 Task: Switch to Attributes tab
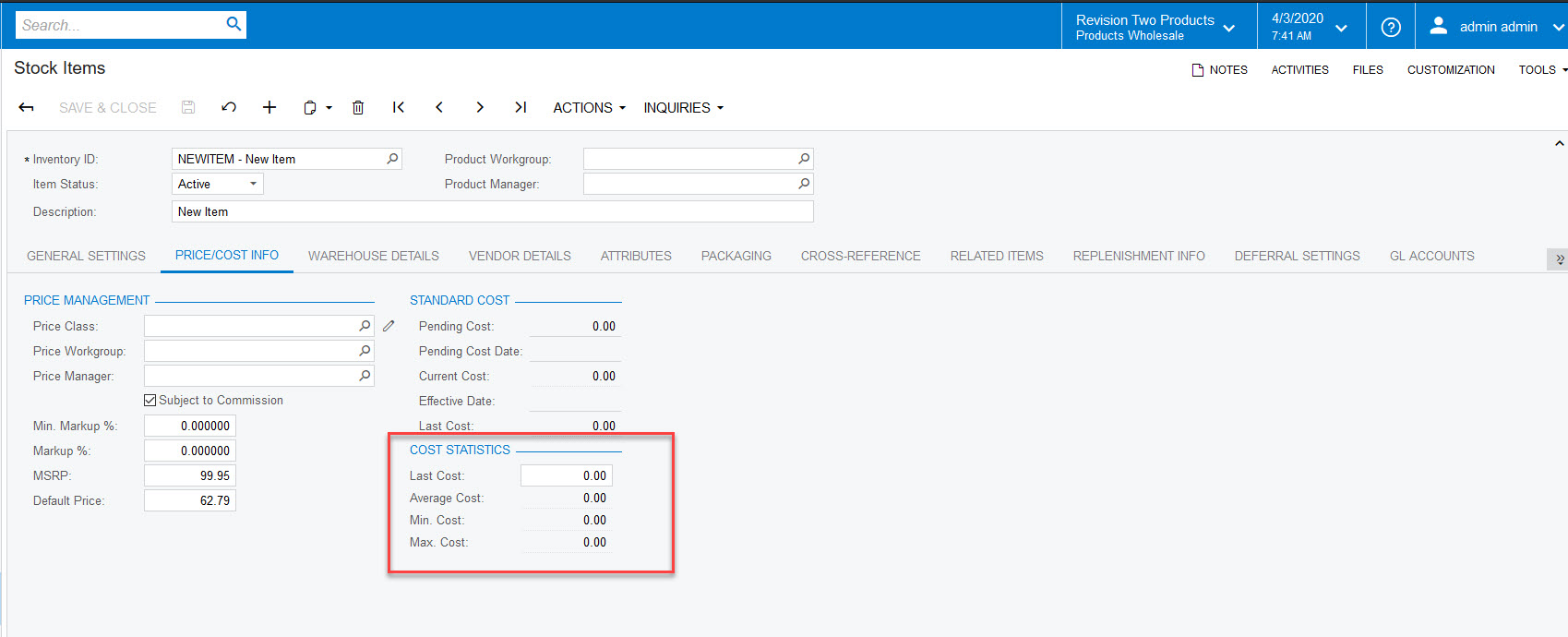[x=636, y=256]
